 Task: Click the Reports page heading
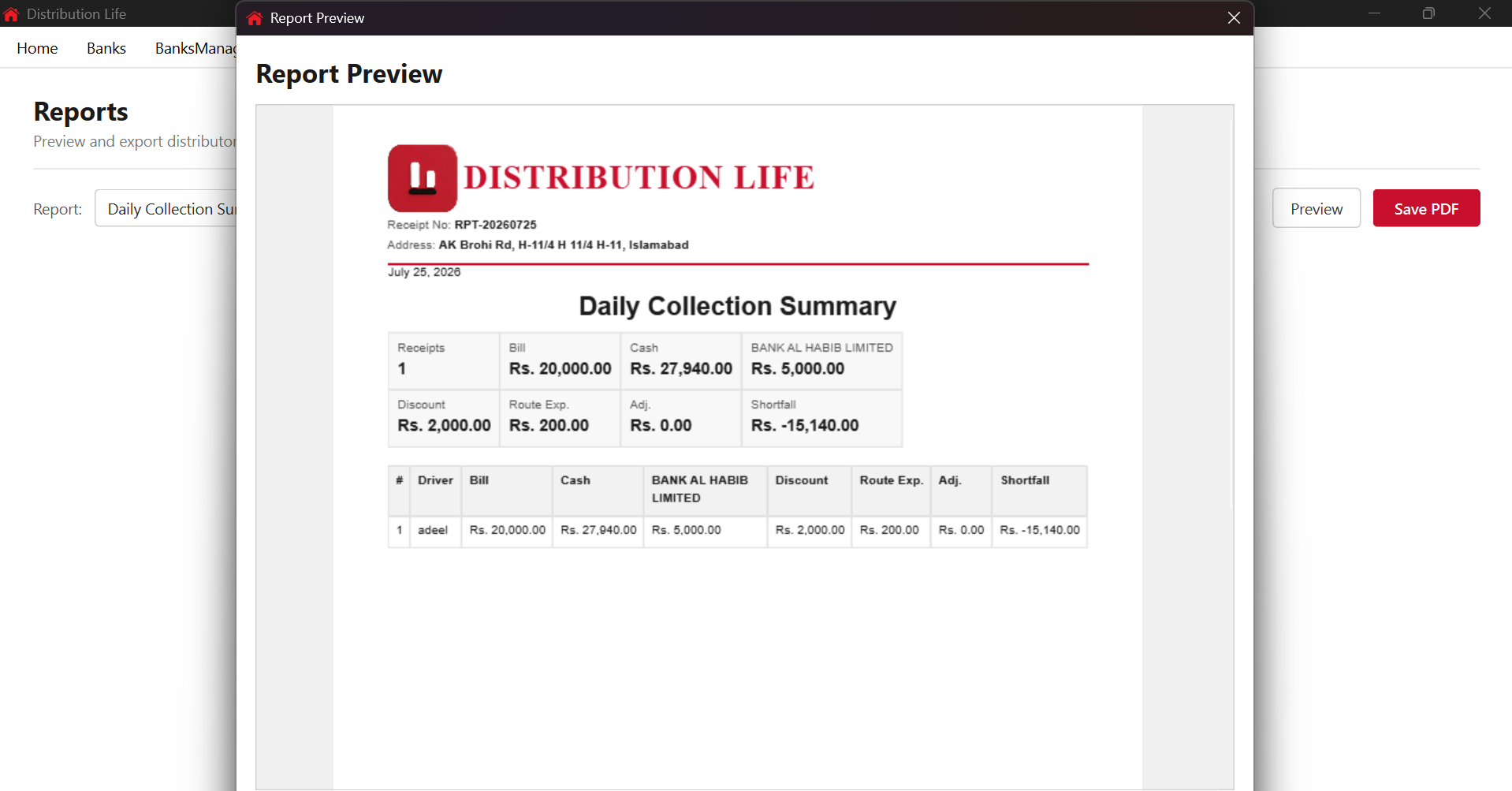[x=80, y=112]
